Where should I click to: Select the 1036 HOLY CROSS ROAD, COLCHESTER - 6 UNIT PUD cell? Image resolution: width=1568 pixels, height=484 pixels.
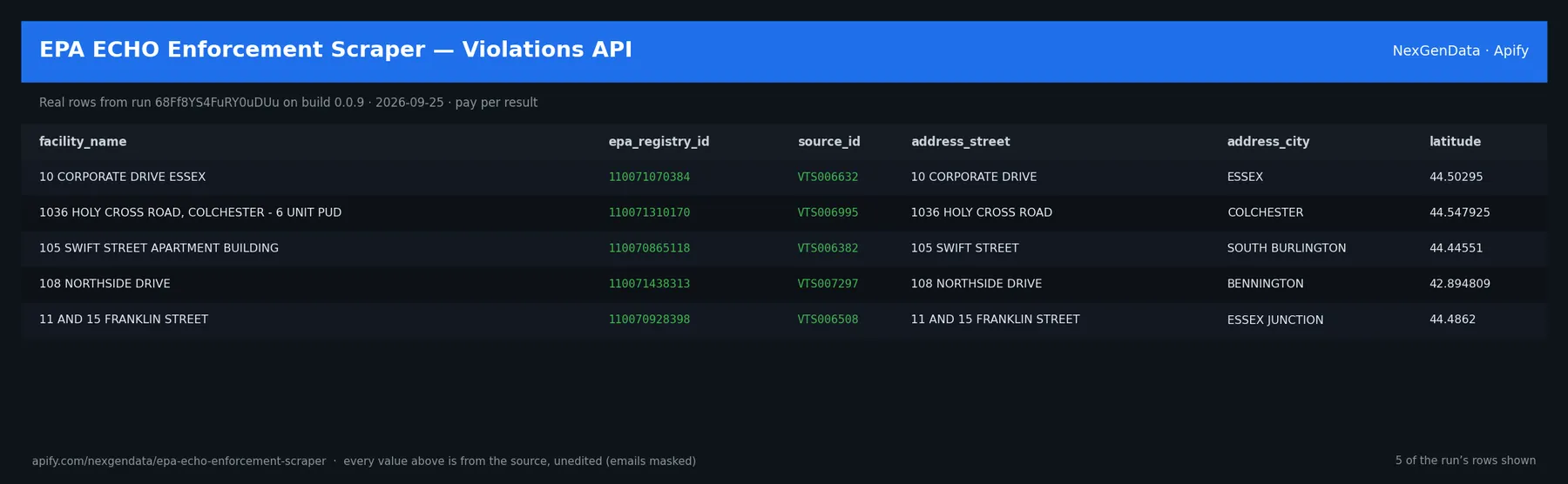(190, 212)
